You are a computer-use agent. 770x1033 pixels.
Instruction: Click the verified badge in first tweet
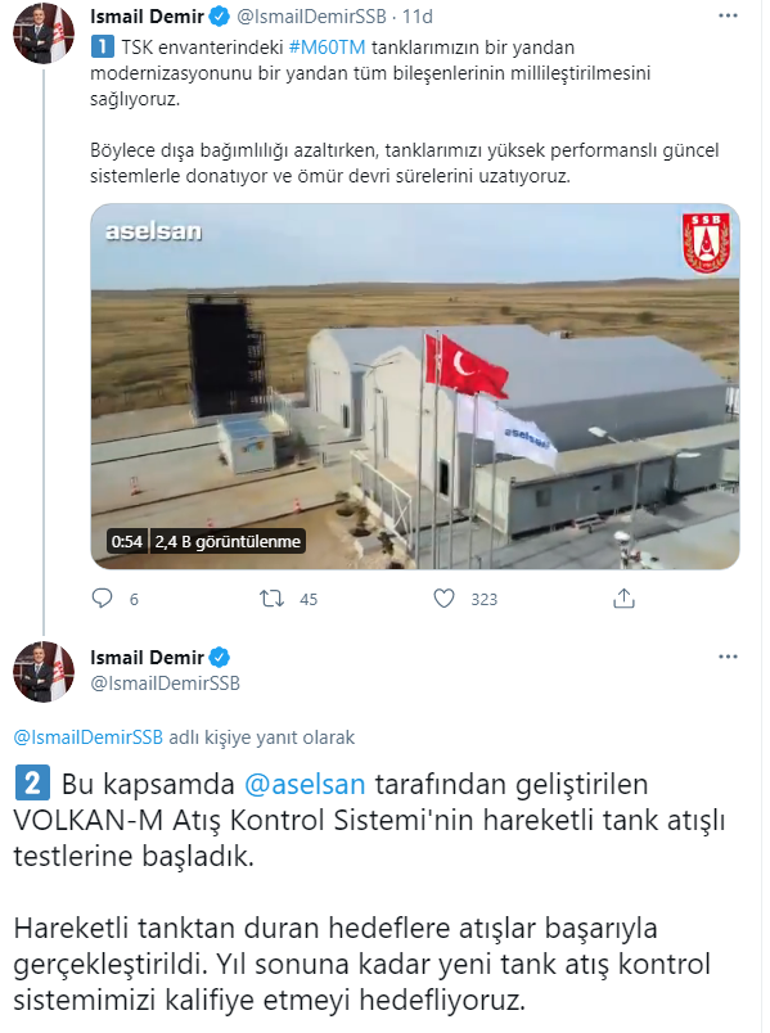click(219, 16)
